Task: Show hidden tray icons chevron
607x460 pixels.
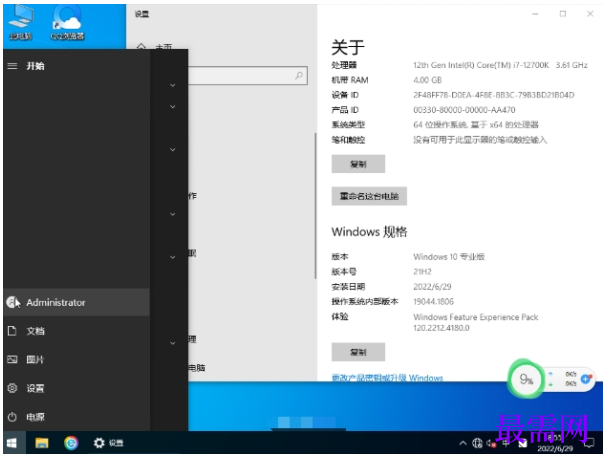Action: (463, 443)
